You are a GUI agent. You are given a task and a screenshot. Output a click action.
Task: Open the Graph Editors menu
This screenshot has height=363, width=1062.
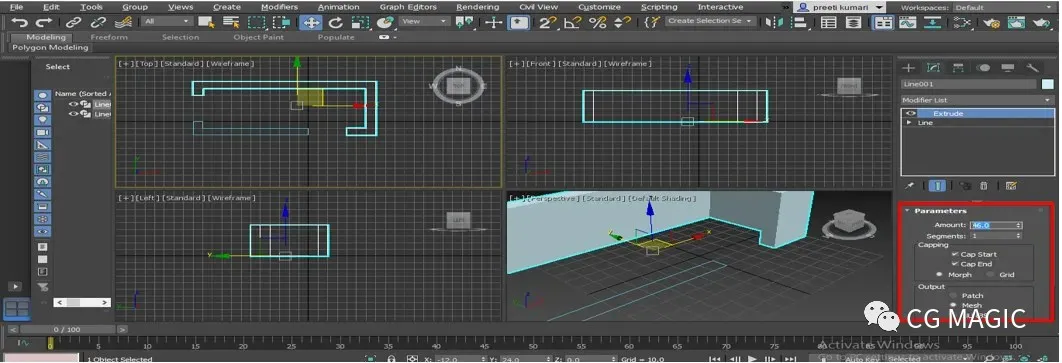(x=408, y=7)
